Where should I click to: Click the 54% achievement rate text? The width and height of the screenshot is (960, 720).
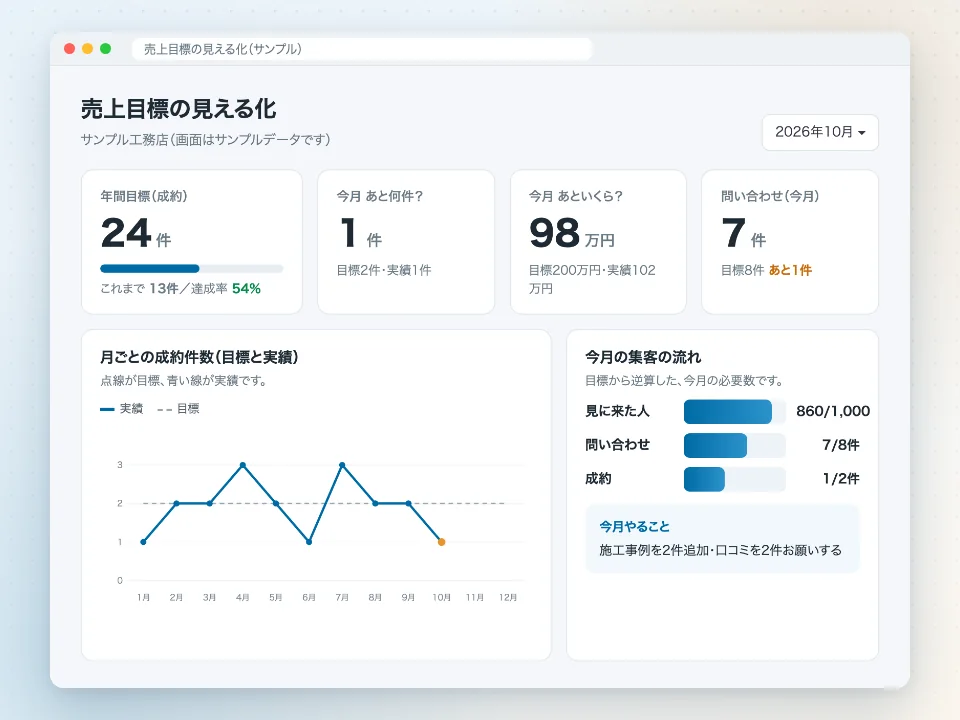tap(246, 288)
